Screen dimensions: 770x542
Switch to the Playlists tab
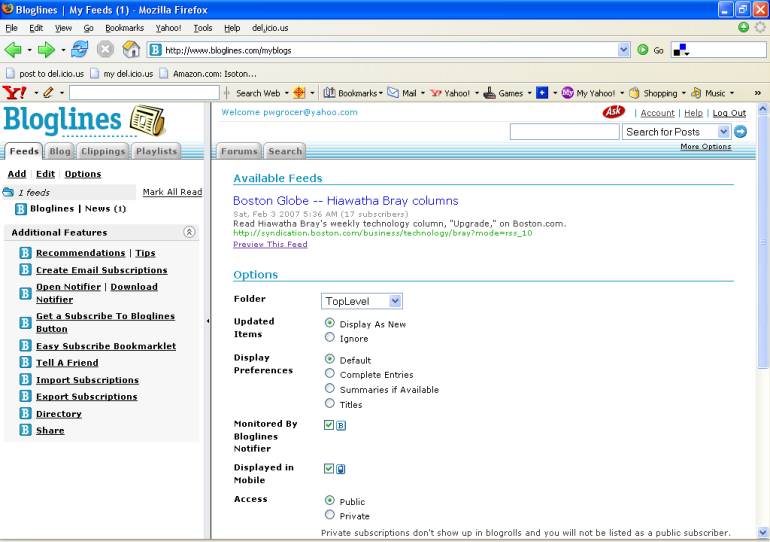coord(156,151)
